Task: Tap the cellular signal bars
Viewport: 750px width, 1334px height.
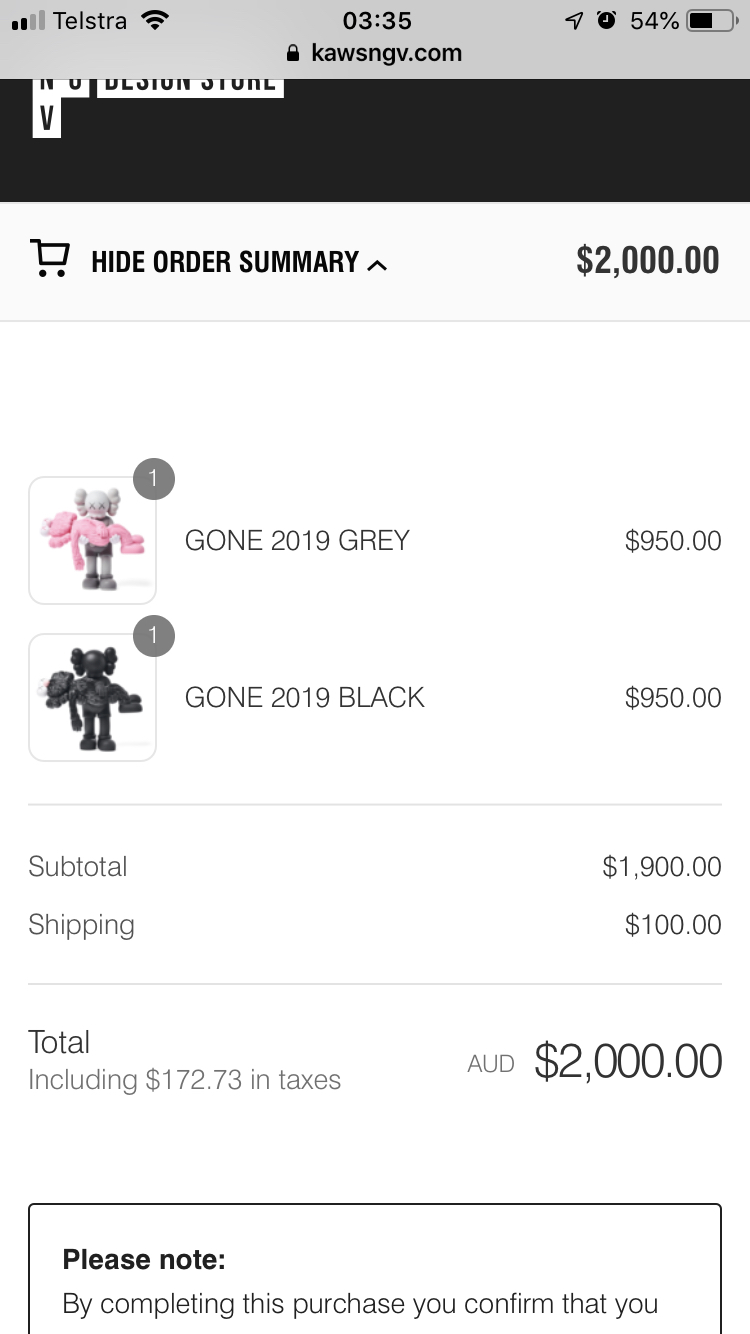Action: pos(28,20)
